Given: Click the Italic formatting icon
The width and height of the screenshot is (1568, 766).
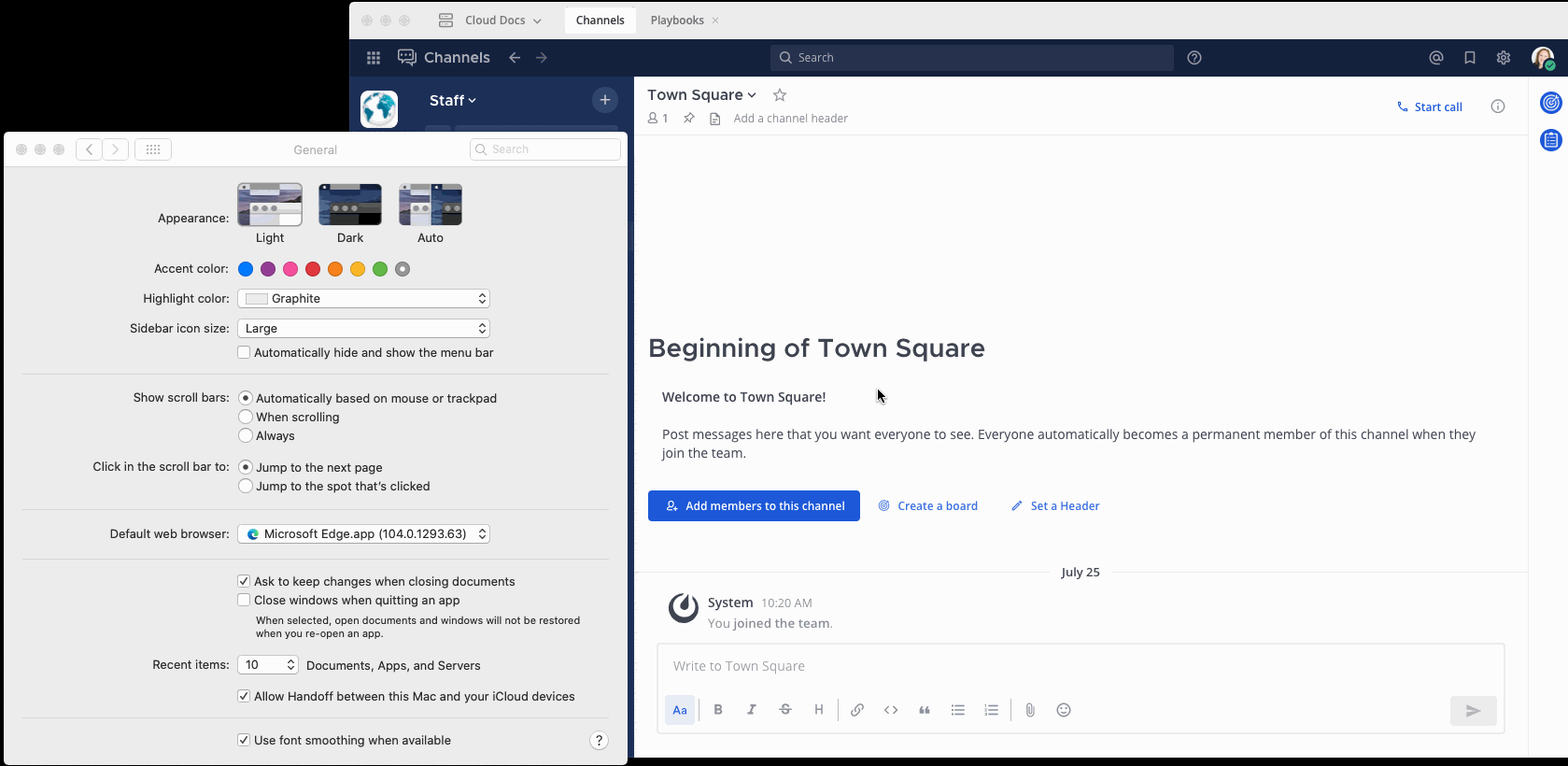Looking at the screenshot, I should pos(752,710).
